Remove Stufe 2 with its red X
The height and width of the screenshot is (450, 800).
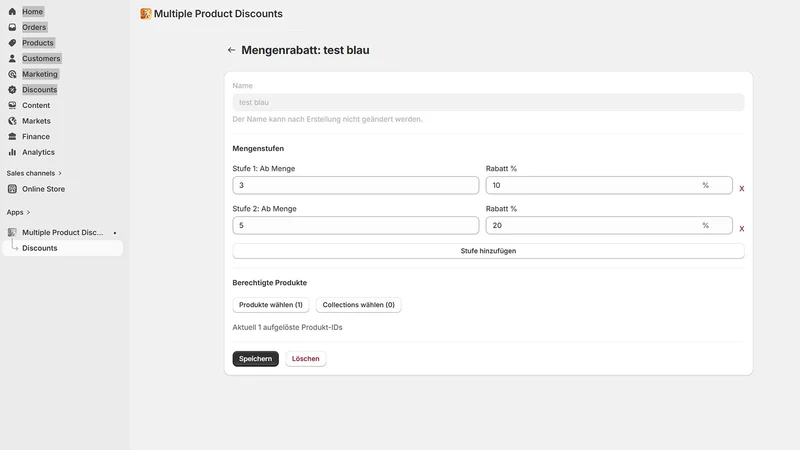[x=742, y=229]
